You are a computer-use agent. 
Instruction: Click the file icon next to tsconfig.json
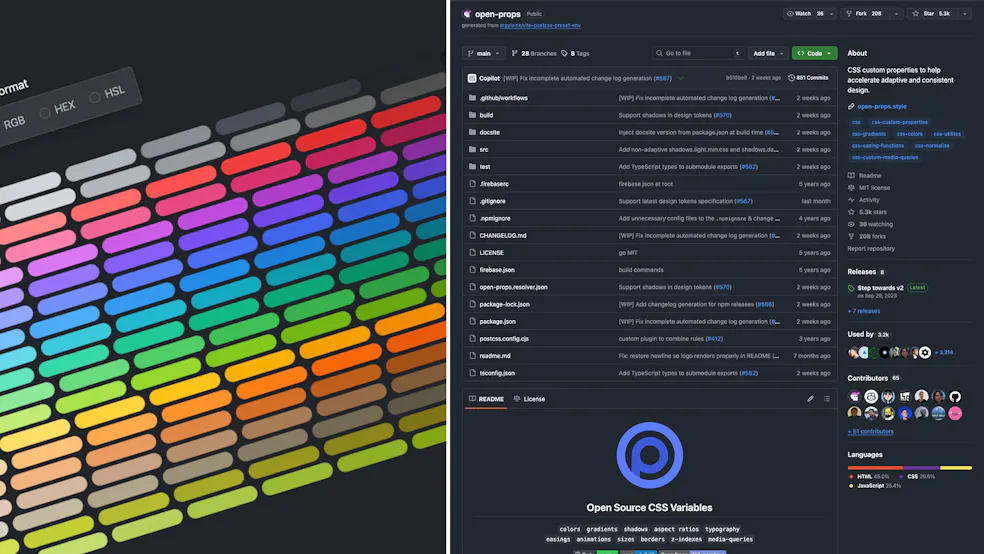(x=472, y=373)
